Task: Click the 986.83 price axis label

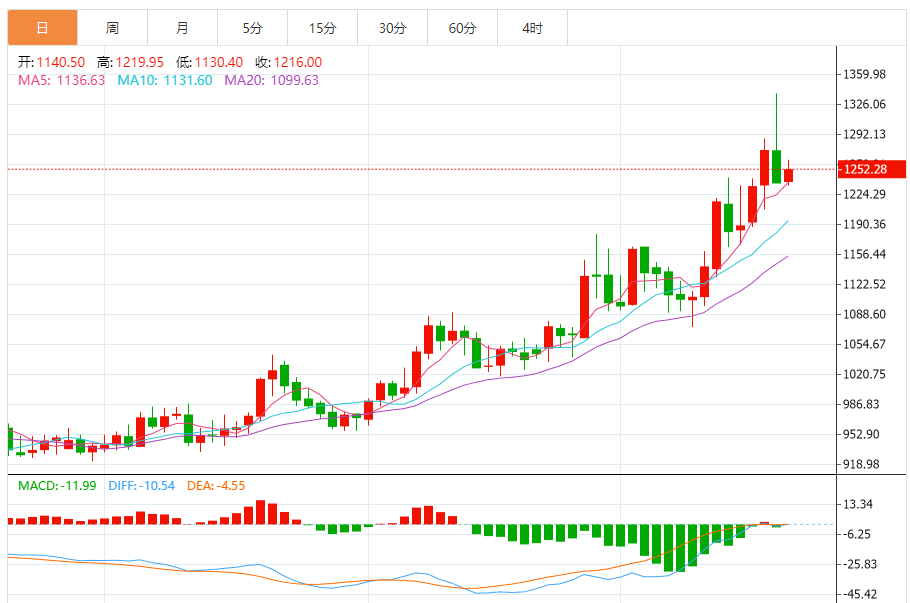Action: [864, 404]
